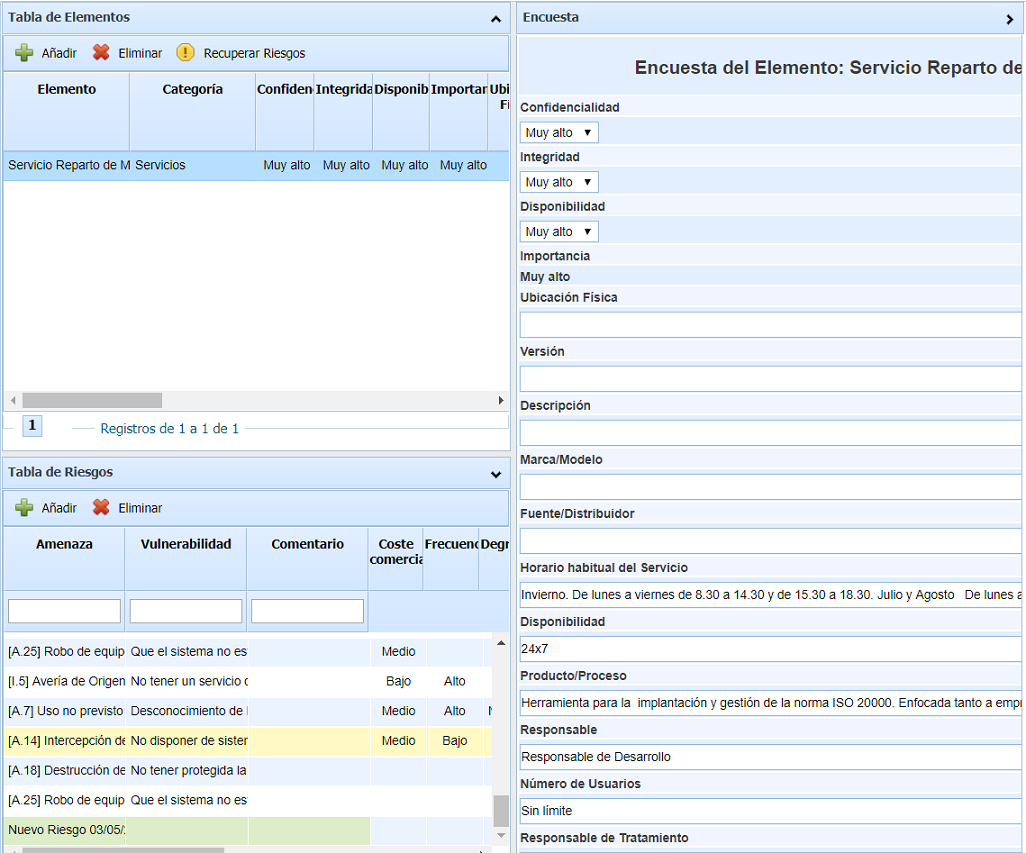
Task: Sort risks by Amenaza column header
Action: (x=64, y=545)
